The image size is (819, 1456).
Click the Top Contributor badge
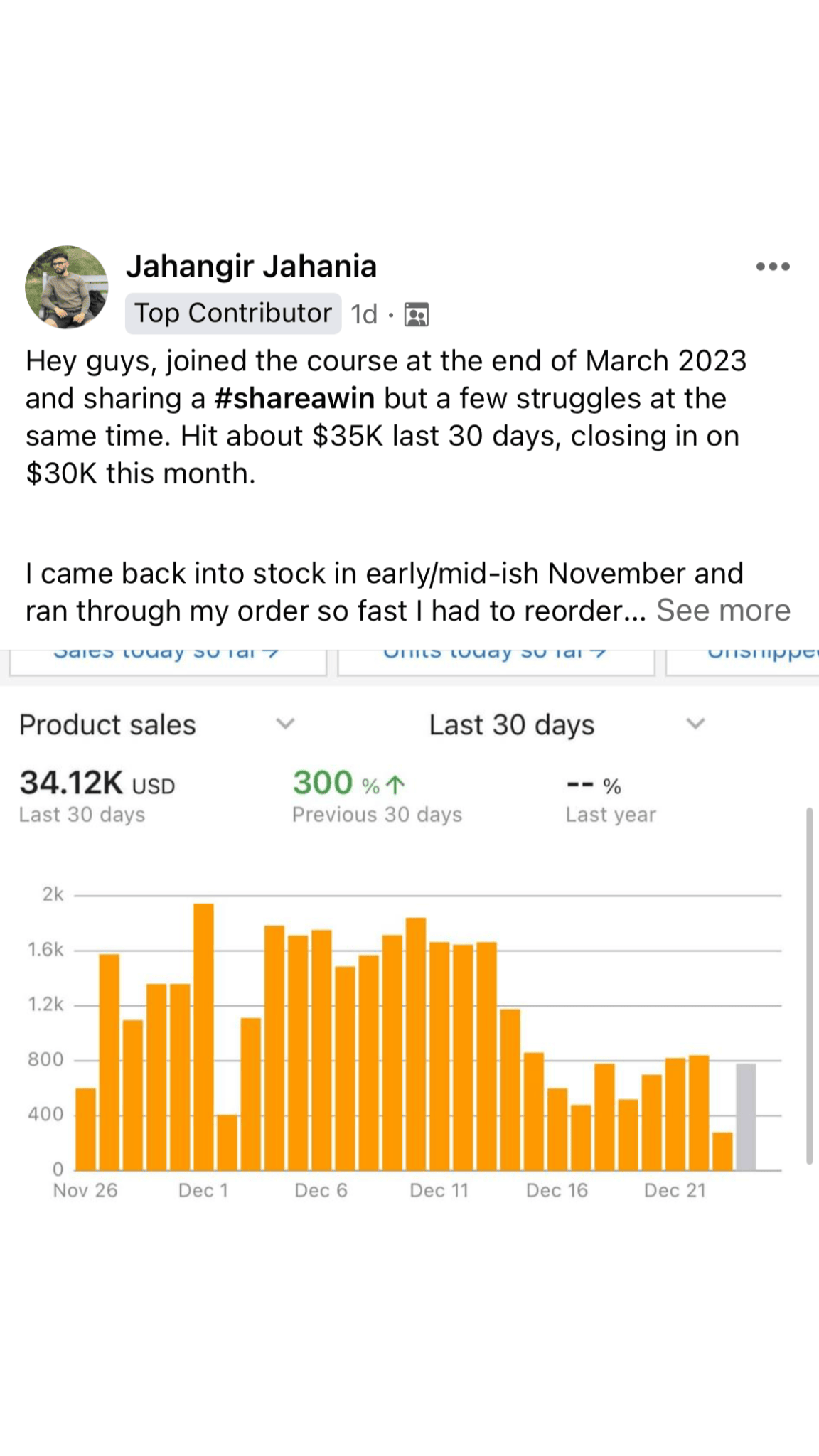[x=232, y=314]
